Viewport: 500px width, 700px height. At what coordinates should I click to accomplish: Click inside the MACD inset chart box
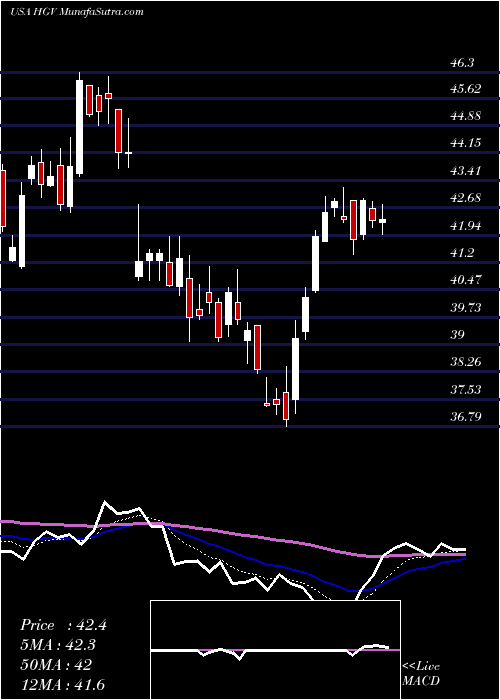point(275,650)
